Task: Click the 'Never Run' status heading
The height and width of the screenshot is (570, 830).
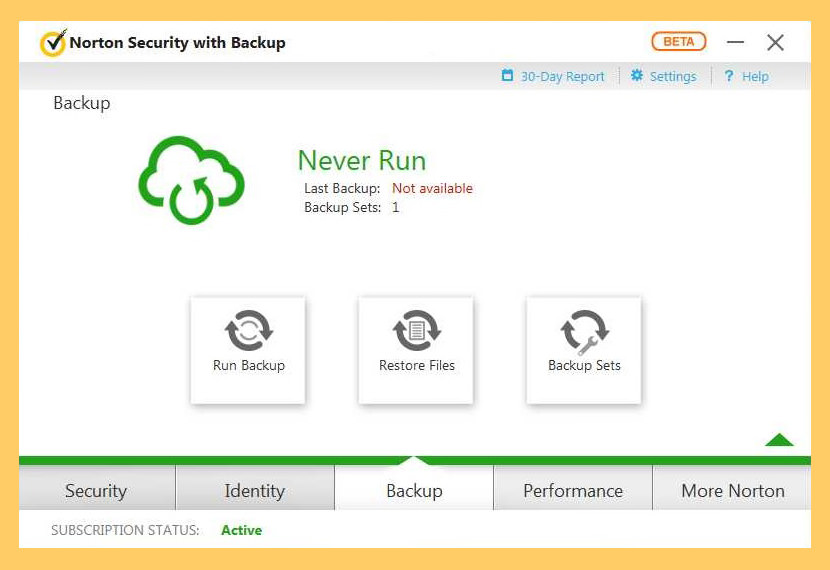Action: tap(362, 160)
